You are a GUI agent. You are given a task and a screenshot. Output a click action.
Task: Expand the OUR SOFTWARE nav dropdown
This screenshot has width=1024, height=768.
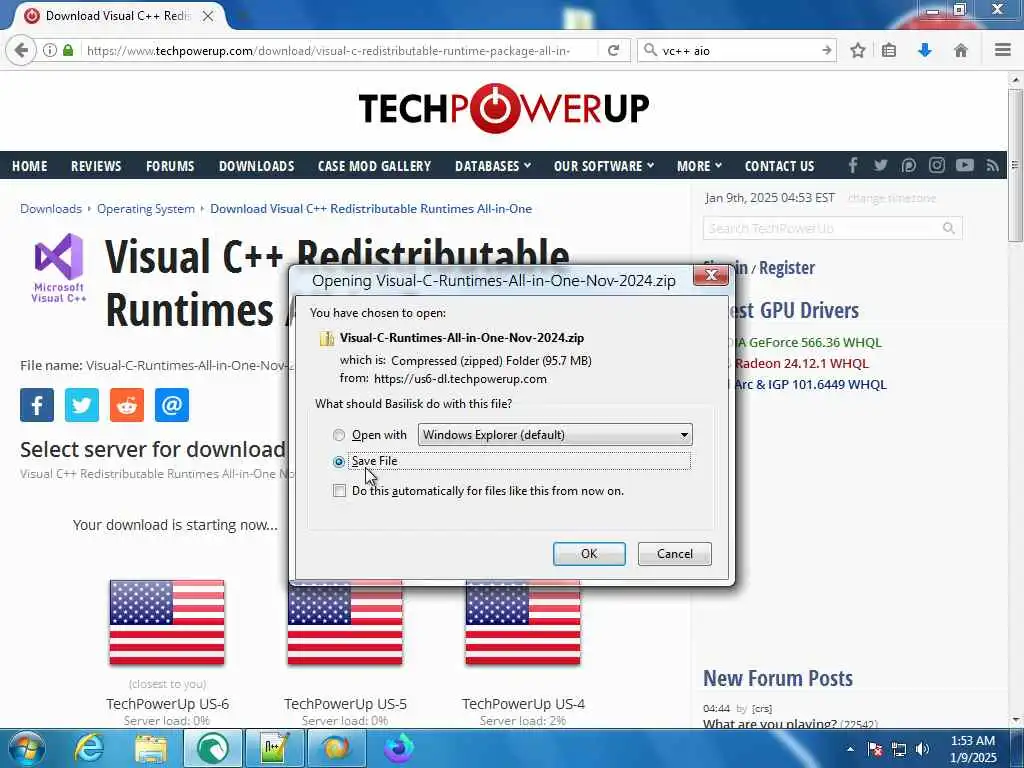pos(604,166)
